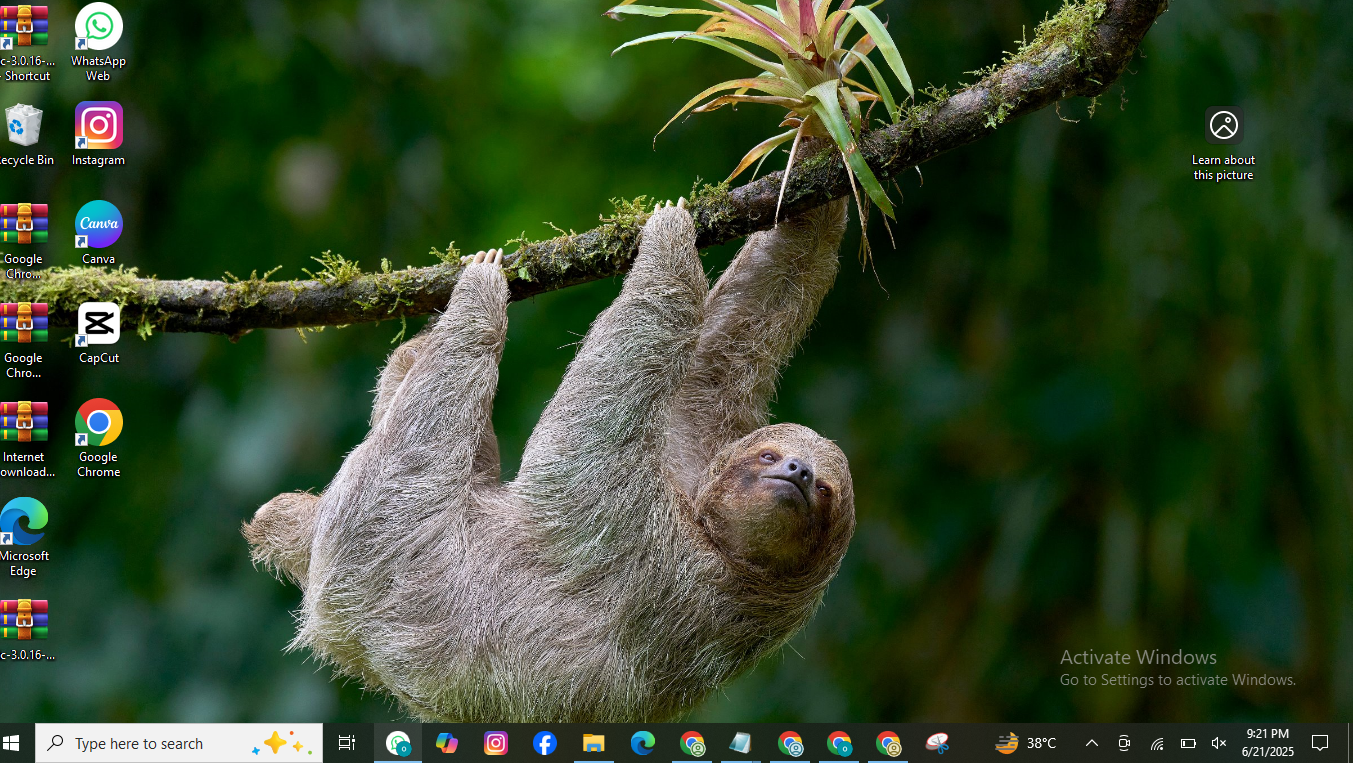Launch File Explorer from the taskbar
The image size is (1353, 763).
(x=594, y=743)
